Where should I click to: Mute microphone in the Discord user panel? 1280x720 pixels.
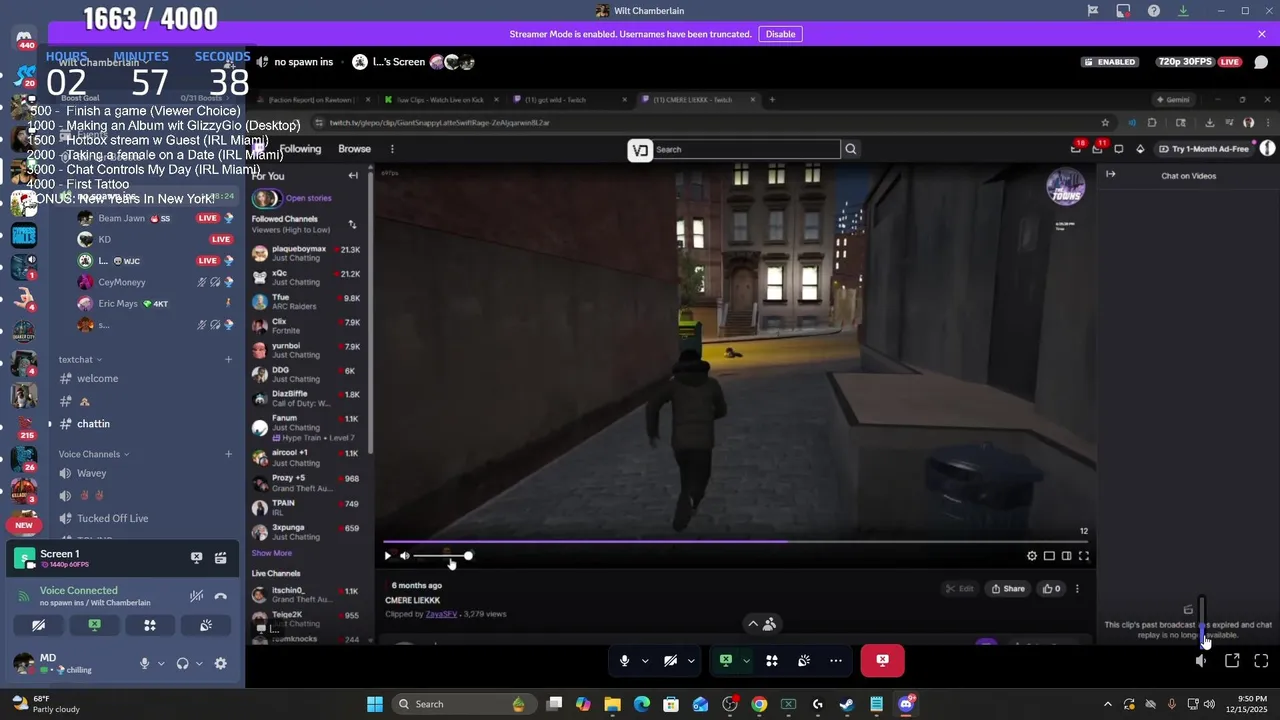[x=144, y=664]
